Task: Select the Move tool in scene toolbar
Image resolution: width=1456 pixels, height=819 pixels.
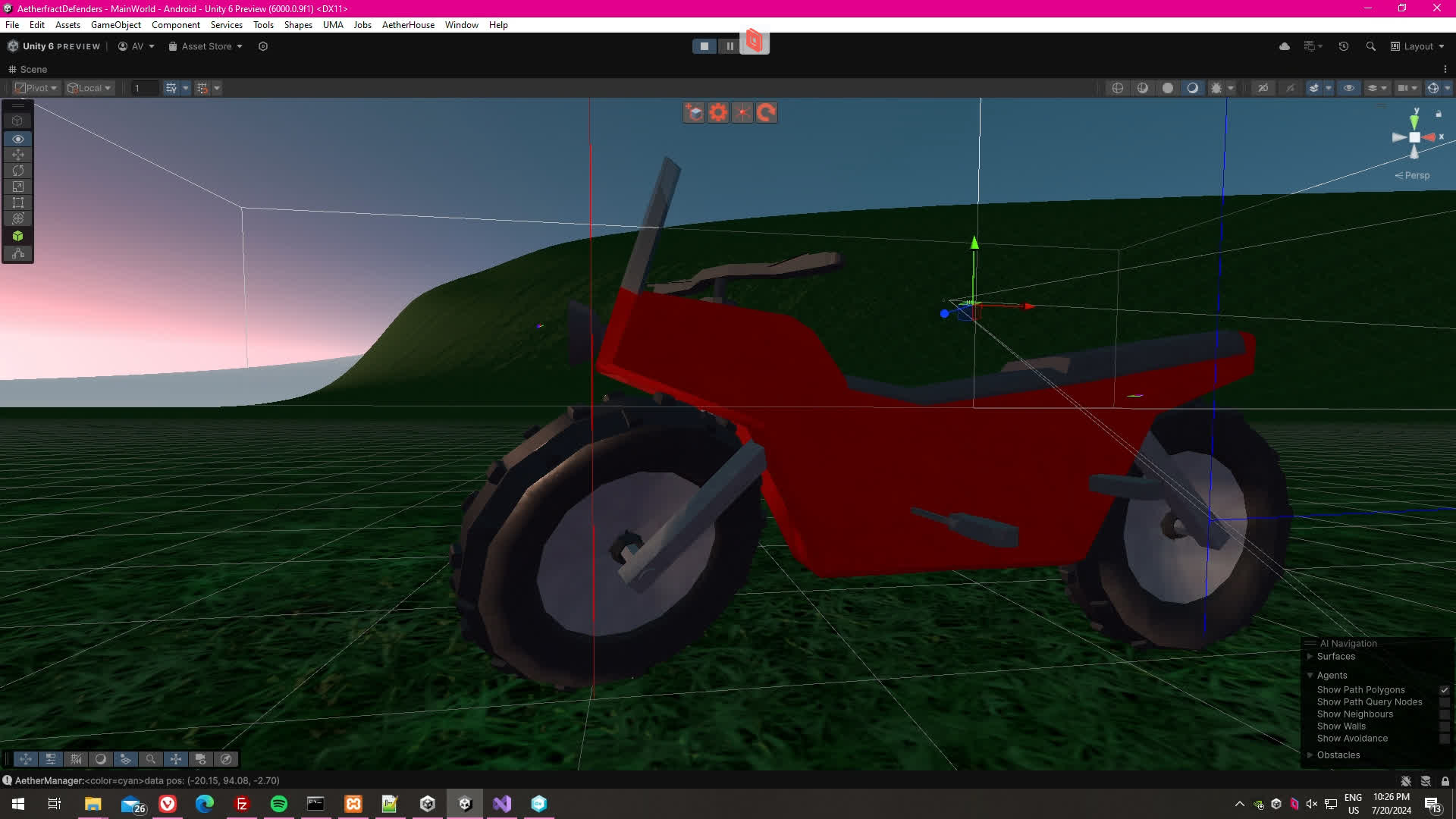Action: point(18,155)
